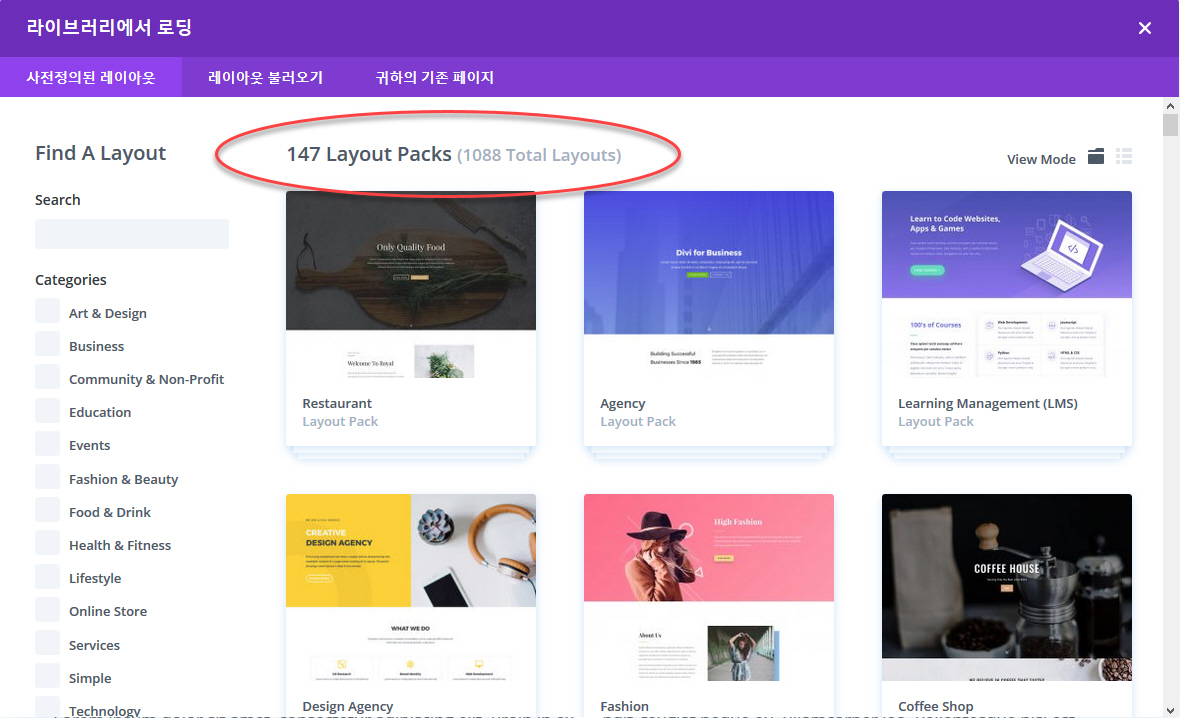Check the Food & Drink category
Screen dimensions: 1180x718
click(47, 510)
